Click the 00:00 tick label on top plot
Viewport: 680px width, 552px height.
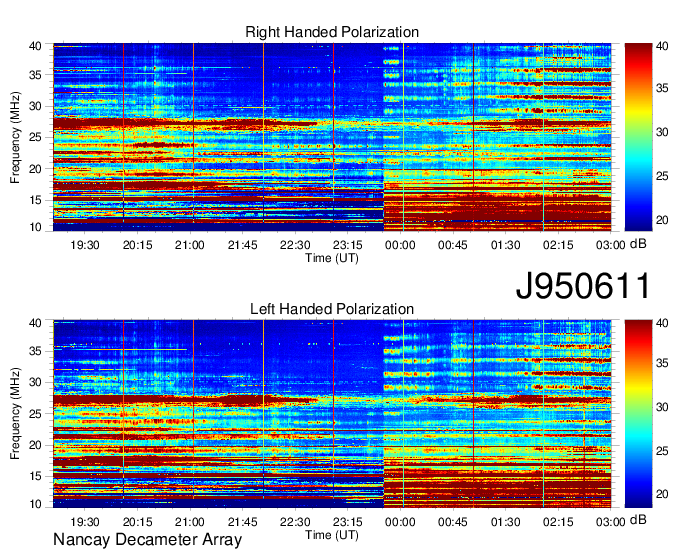[x=400, y=245]
